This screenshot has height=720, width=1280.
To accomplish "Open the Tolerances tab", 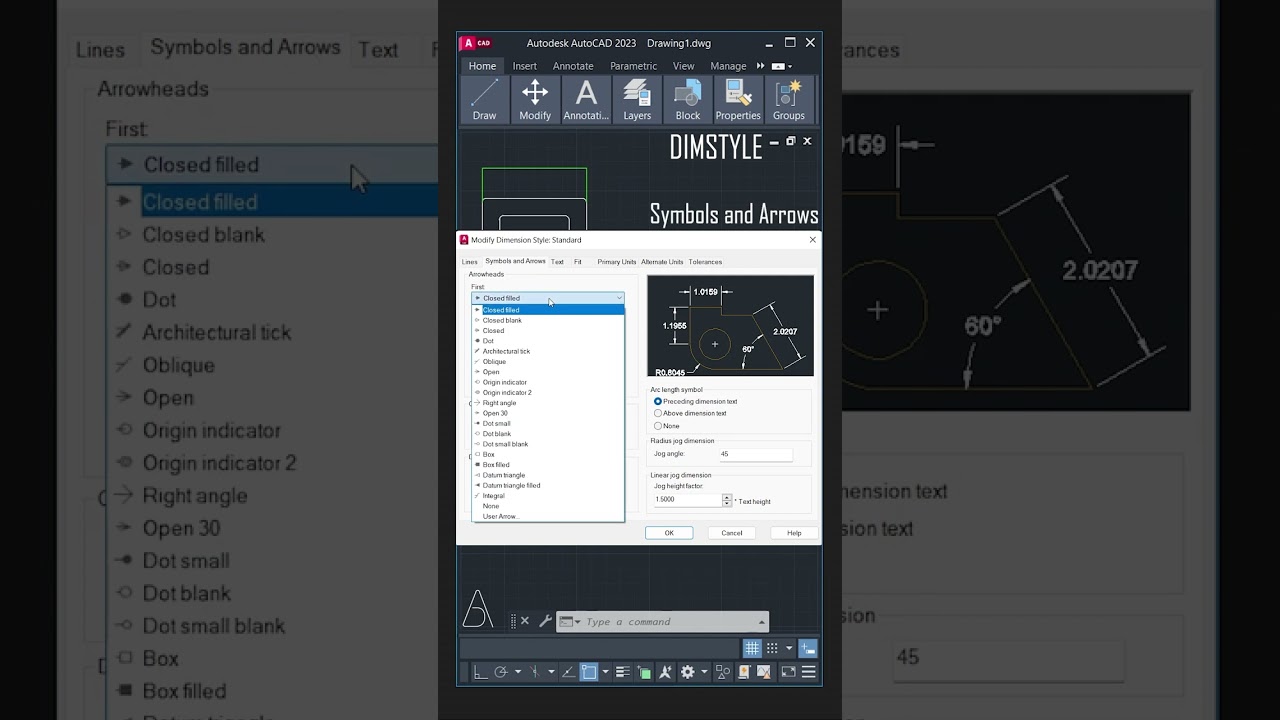I will [x=705, y=262].
